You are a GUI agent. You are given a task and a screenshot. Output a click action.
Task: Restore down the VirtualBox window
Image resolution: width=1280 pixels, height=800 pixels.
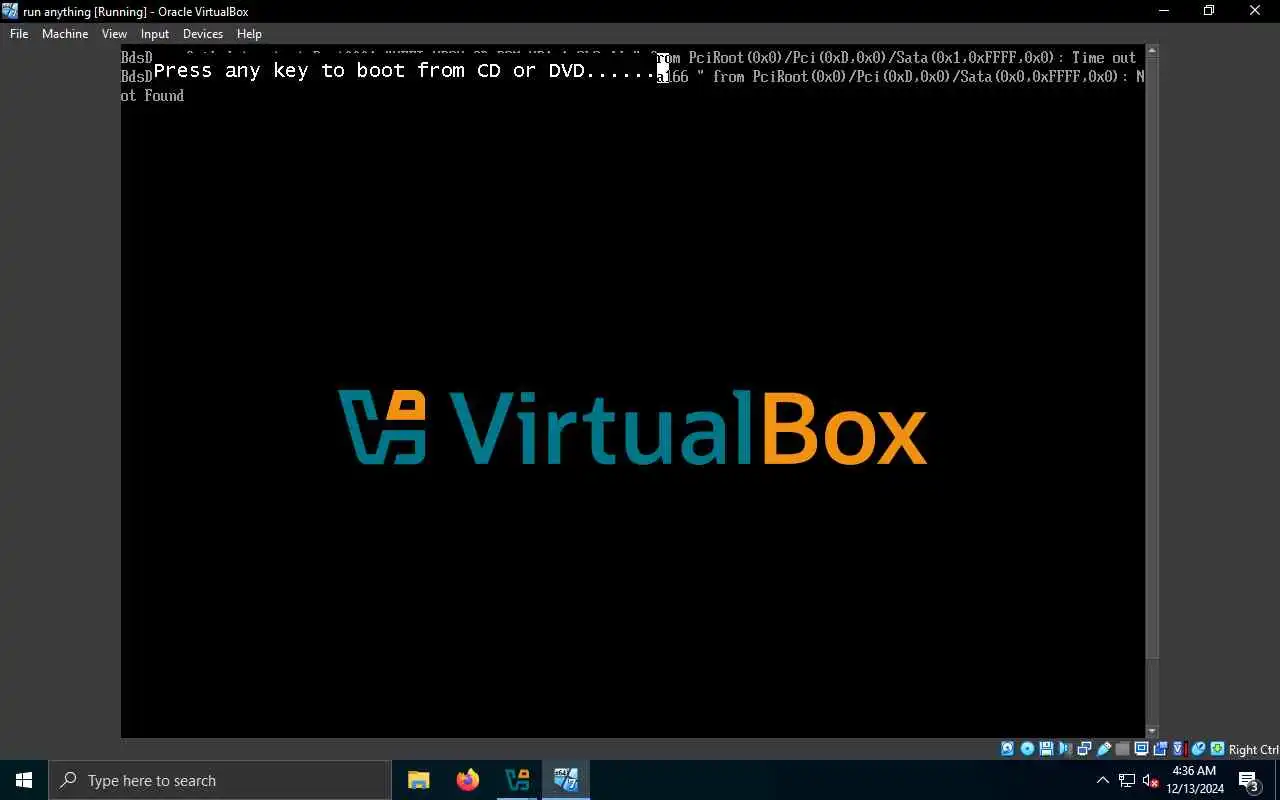1209,11
